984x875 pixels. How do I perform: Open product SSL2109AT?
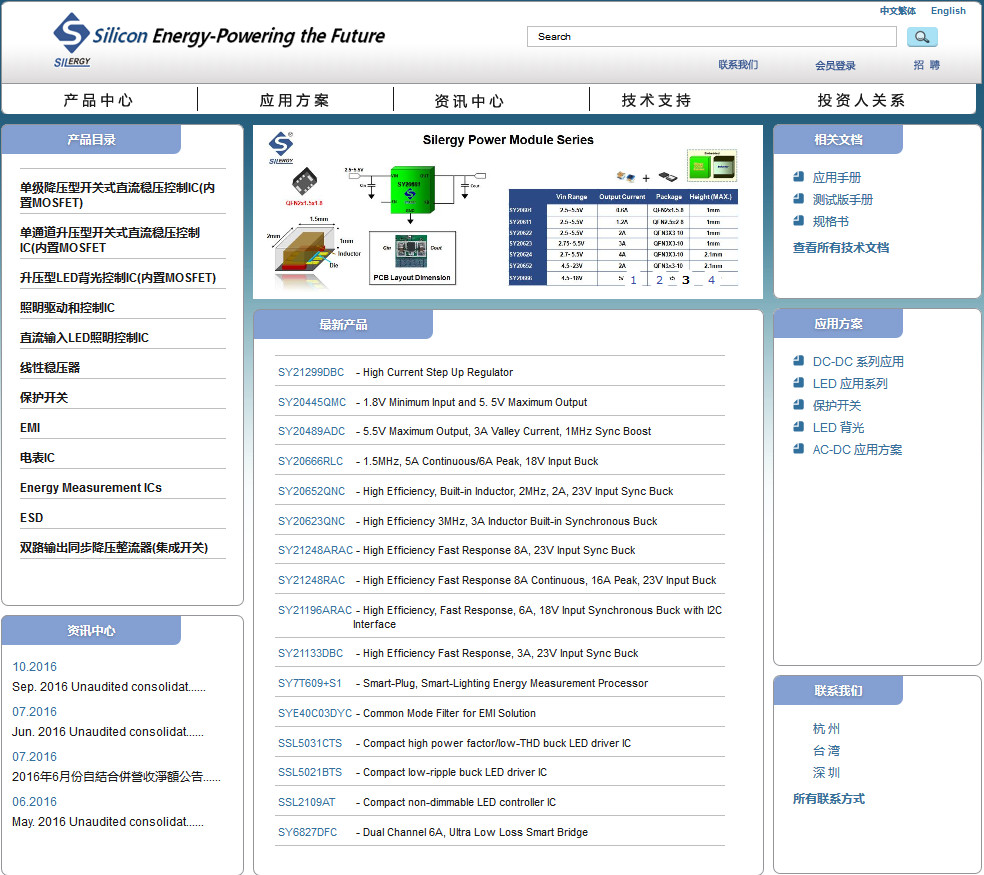tap(307, 802)
